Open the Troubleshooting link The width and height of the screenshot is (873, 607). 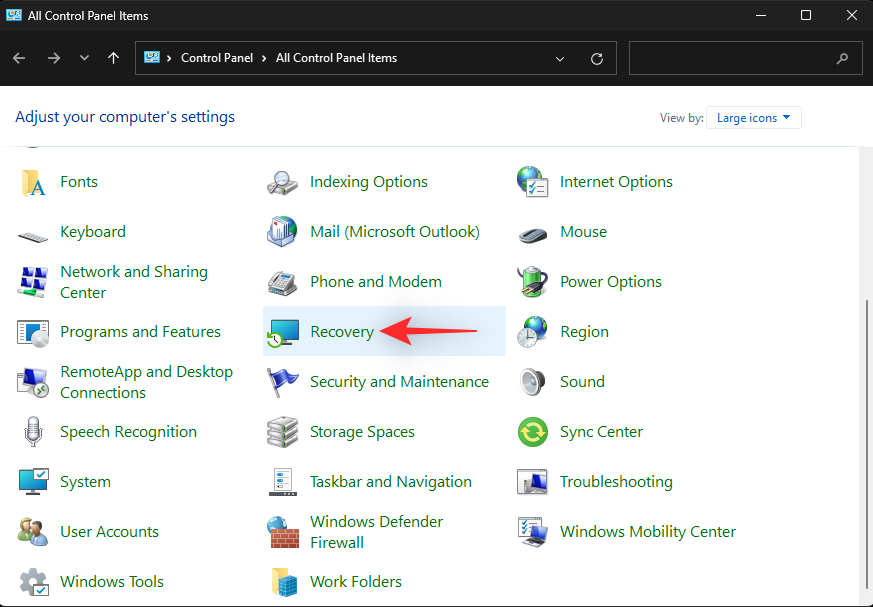point(616,482)
